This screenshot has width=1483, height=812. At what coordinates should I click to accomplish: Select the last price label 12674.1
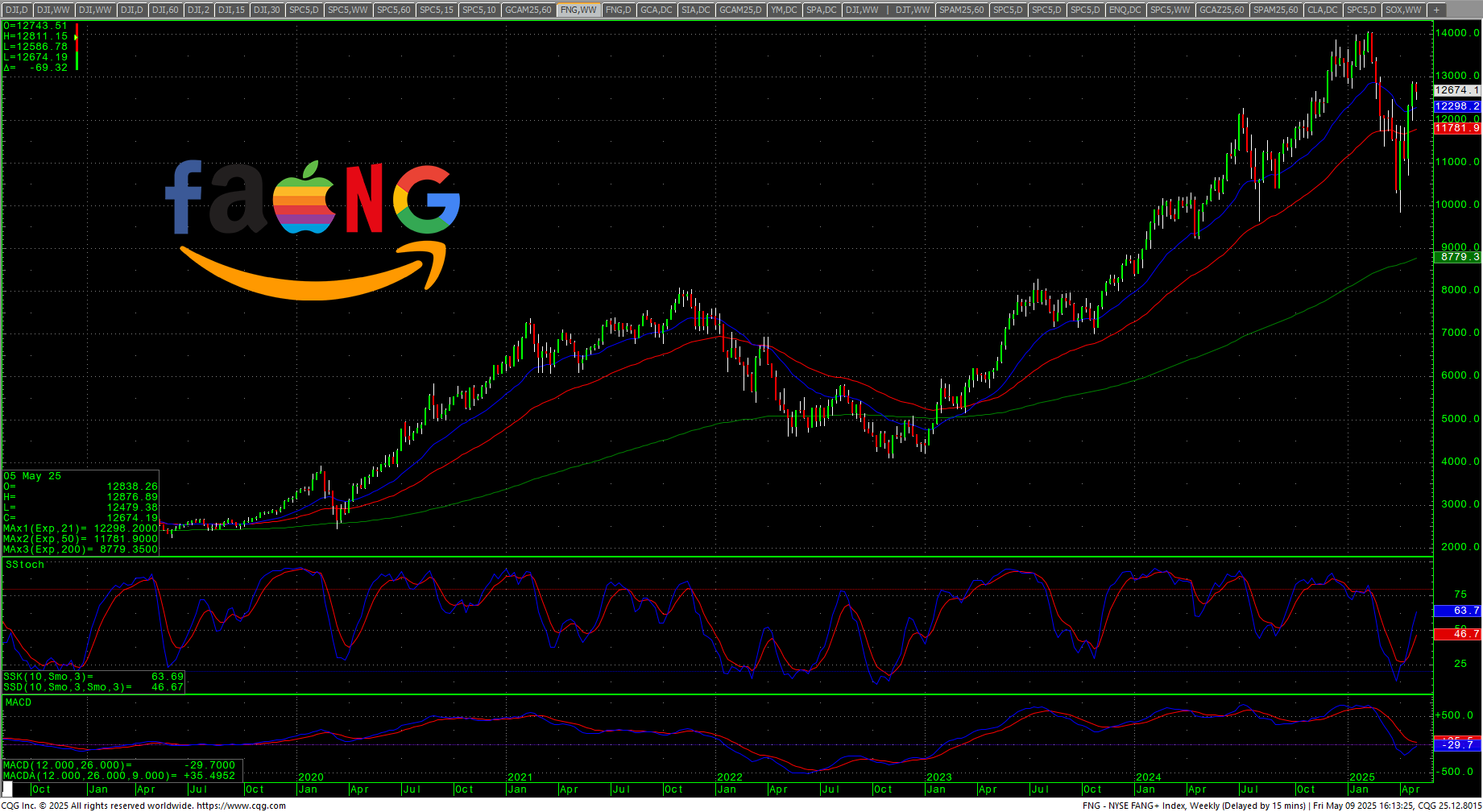click(1457, 90)
